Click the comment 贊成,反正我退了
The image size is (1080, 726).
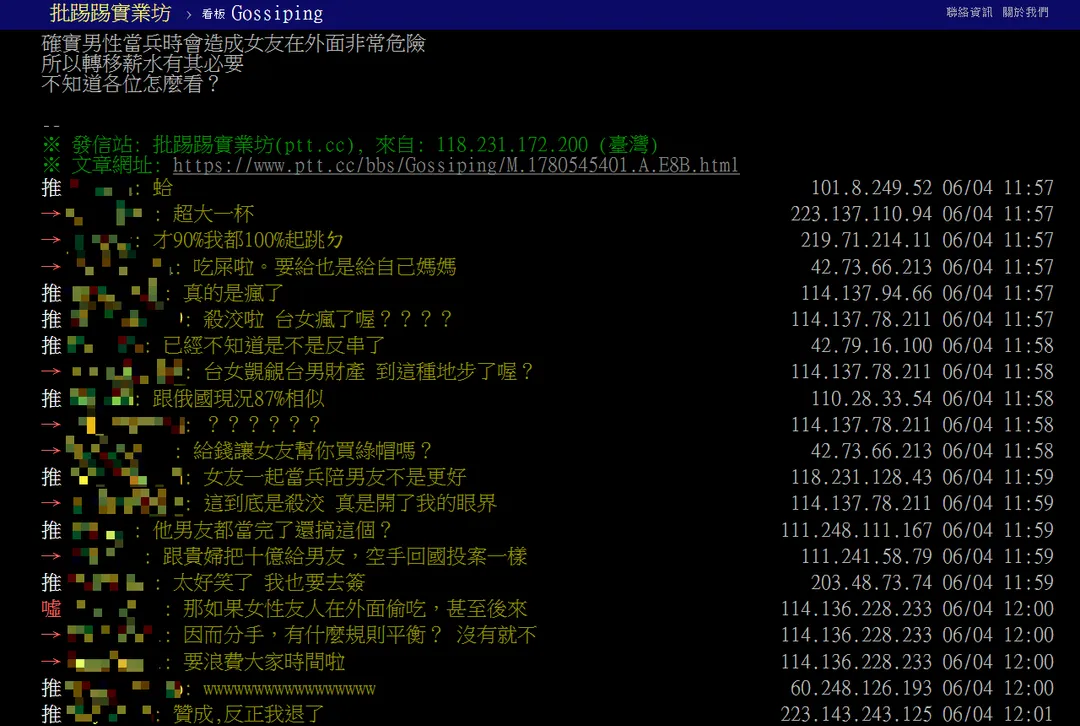(248, 714)
